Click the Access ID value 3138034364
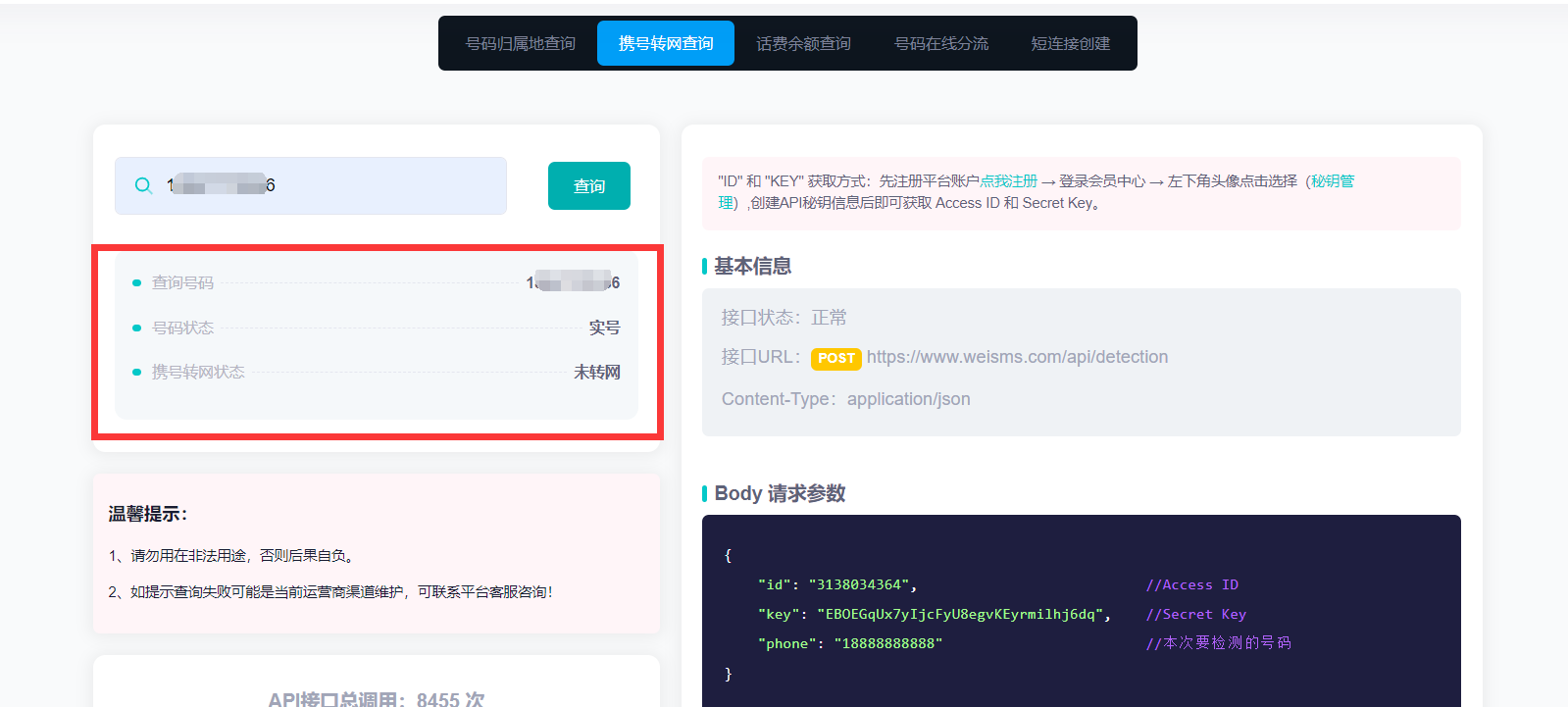The height and width of the screenshot is (707, 1568). [x=858, y=585]
